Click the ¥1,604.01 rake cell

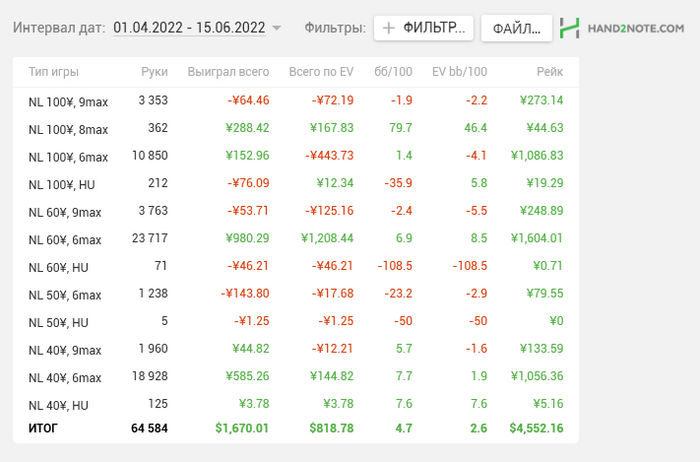click(x=537, y=238)
